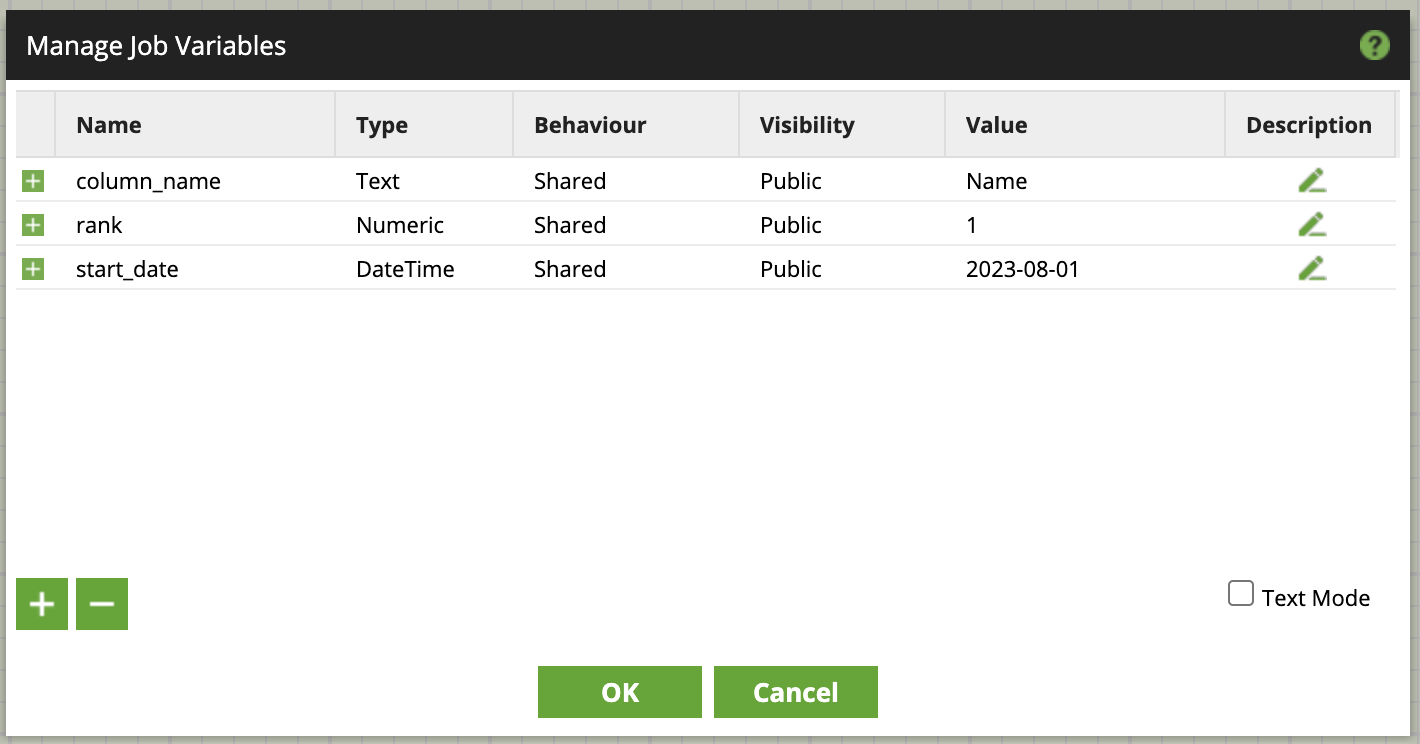Edit description for column_name variable

click(1312, 181)
